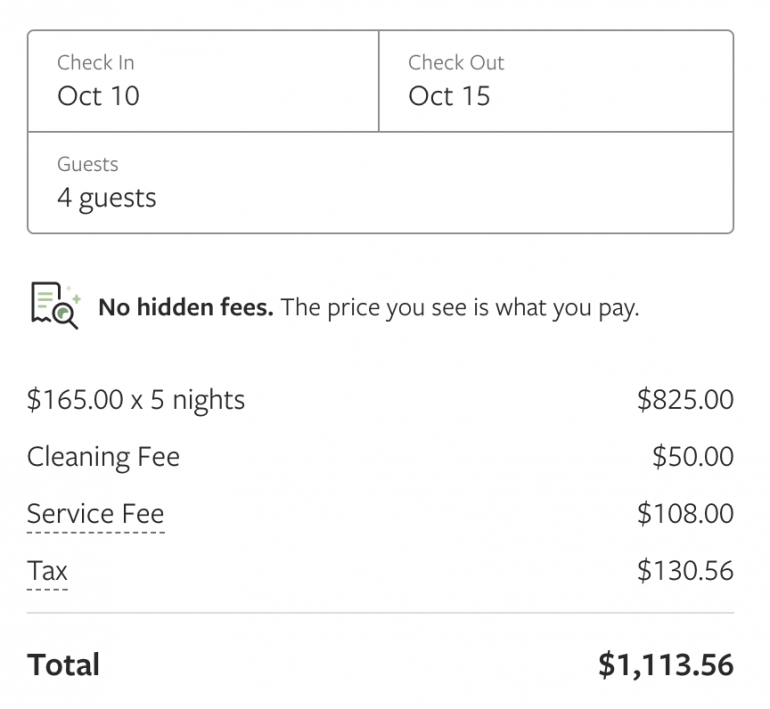Click the Cleaning Fee label

(103, 457)
